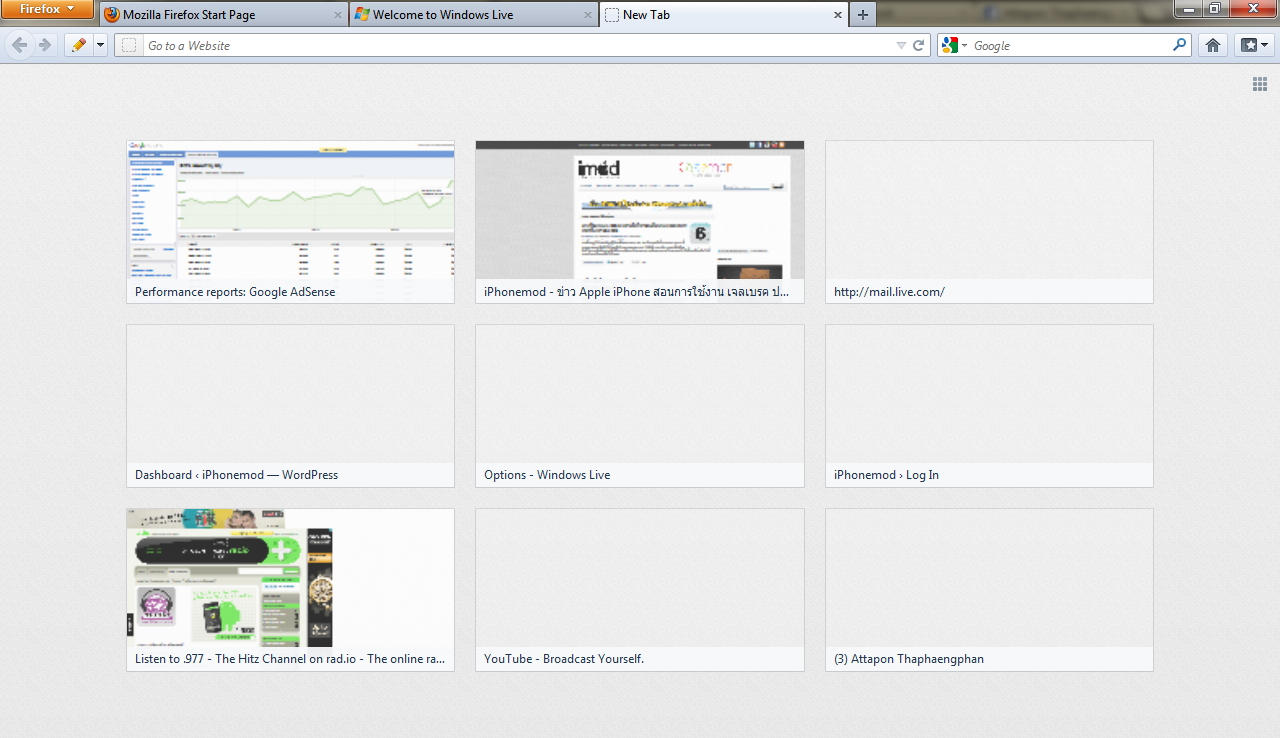This screenshot has height=738, width=1280.
Task: Open the orange Firefox menu button
Action: point(47,9)
